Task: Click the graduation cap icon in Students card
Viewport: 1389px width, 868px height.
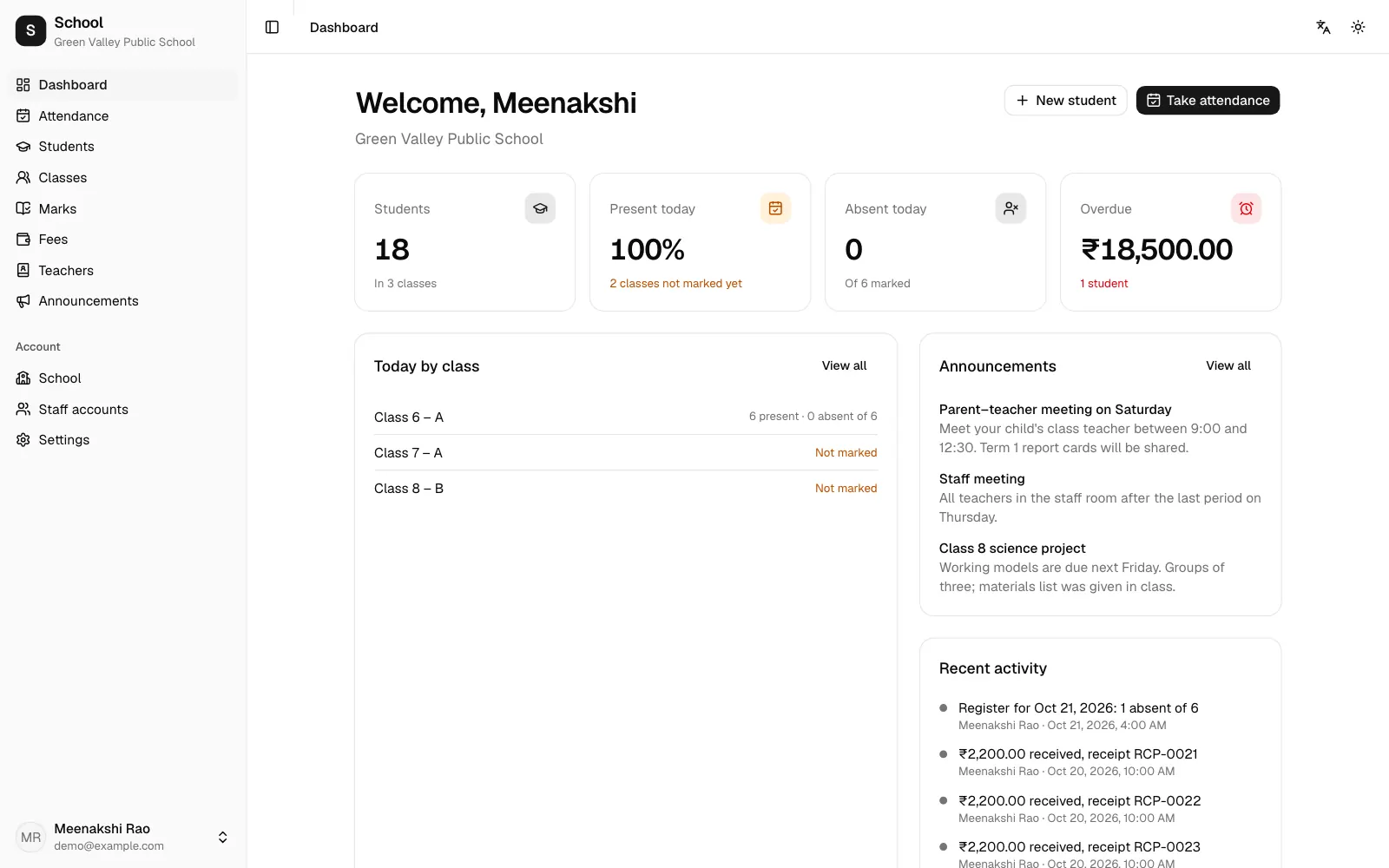Action: click(x=540, y=208)
